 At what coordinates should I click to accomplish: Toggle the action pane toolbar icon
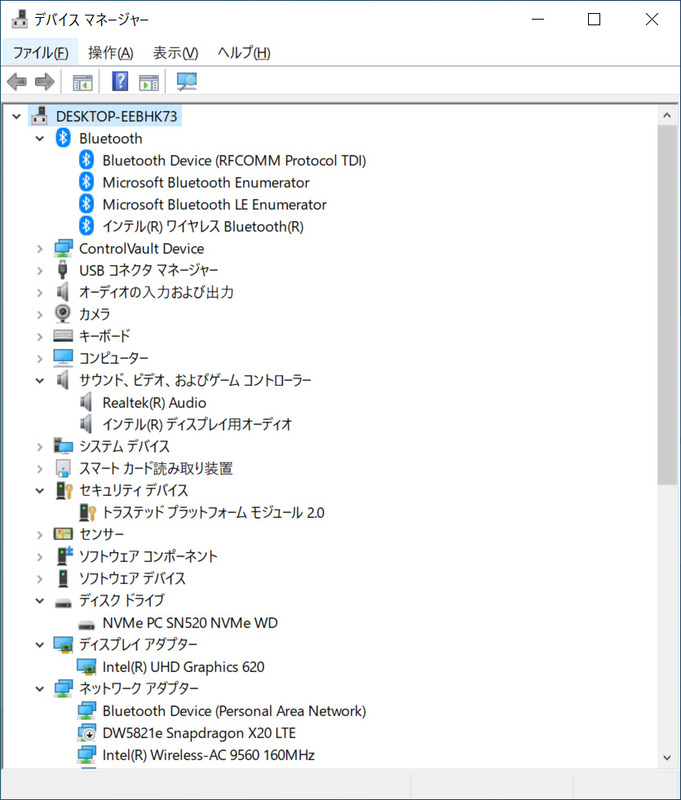point(149,82)
